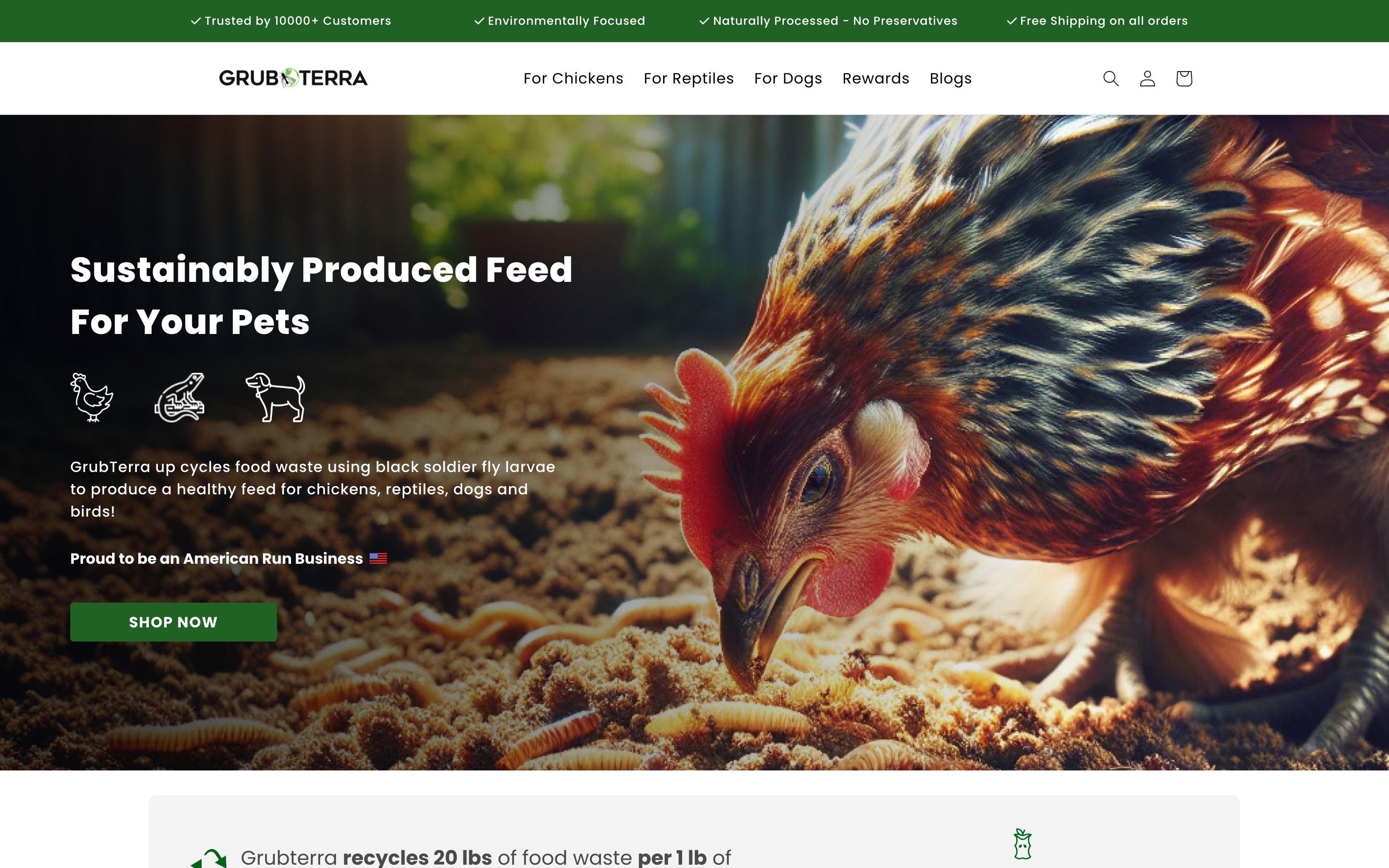The width and height of the screenshot is (1389, 868).
Task: Open the search icon
Action: [x=1111, y=79]
